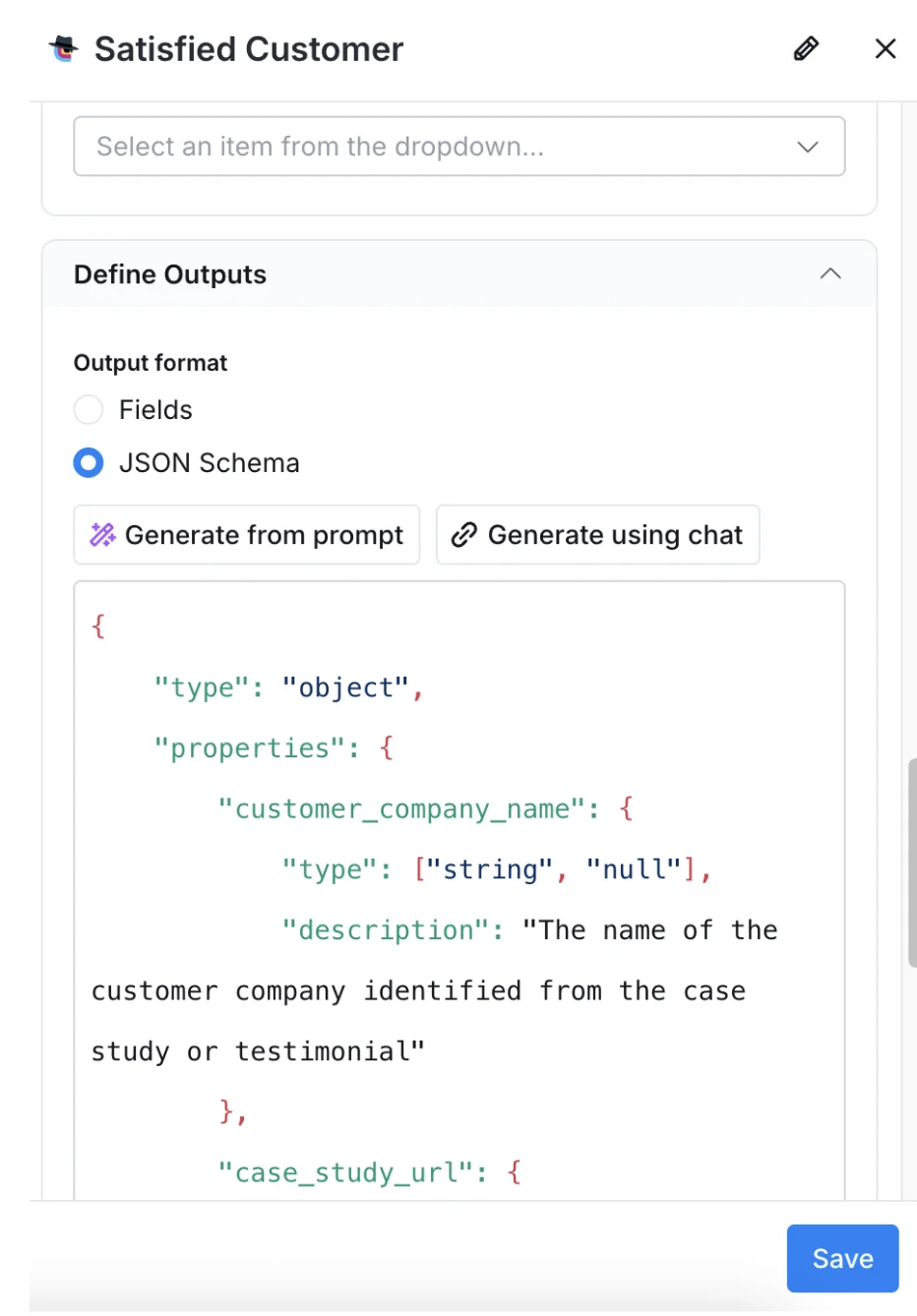Open the 'Select an item' dropdown

tap(459, 147)
